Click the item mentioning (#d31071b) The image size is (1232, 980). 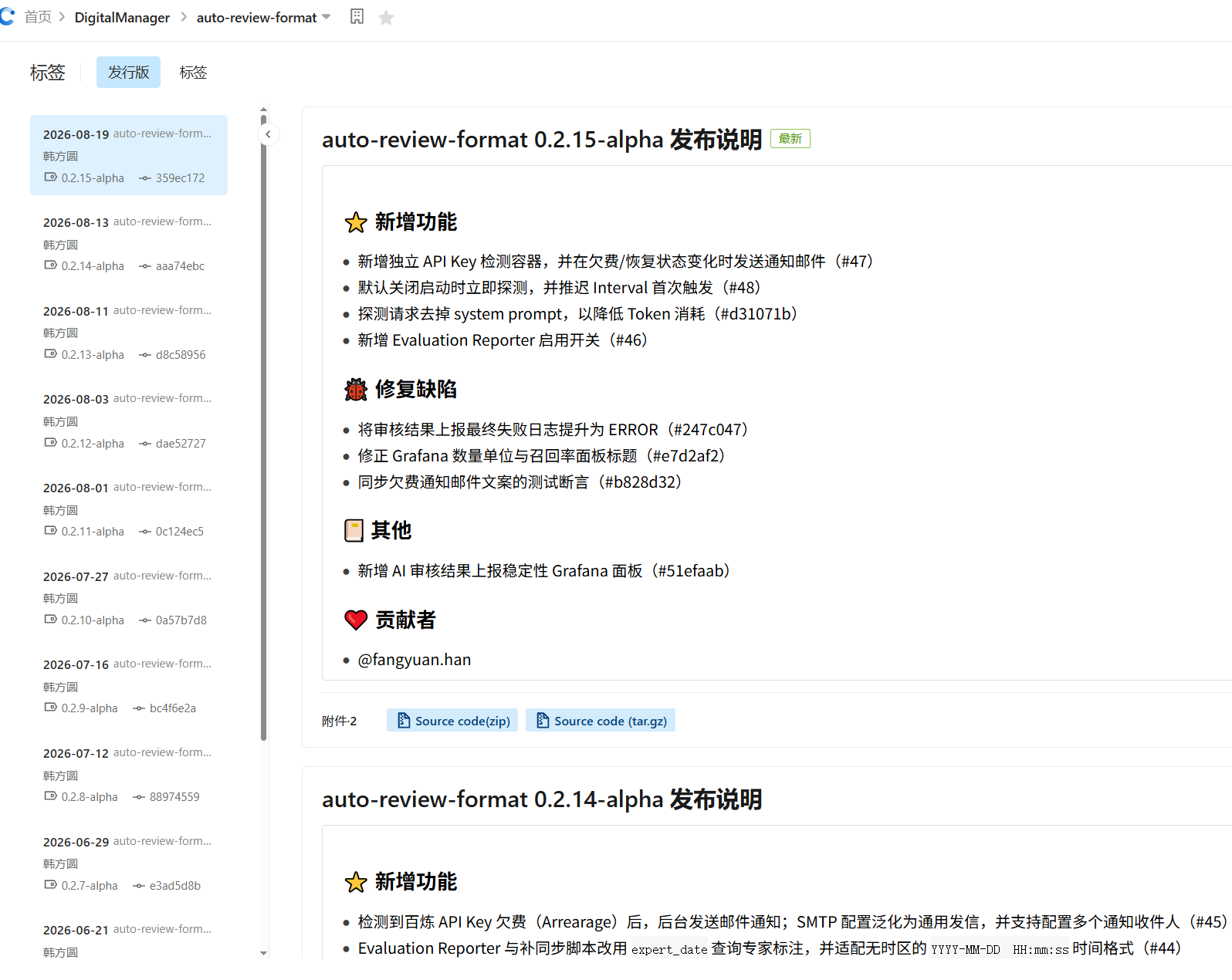coord(577,314)
